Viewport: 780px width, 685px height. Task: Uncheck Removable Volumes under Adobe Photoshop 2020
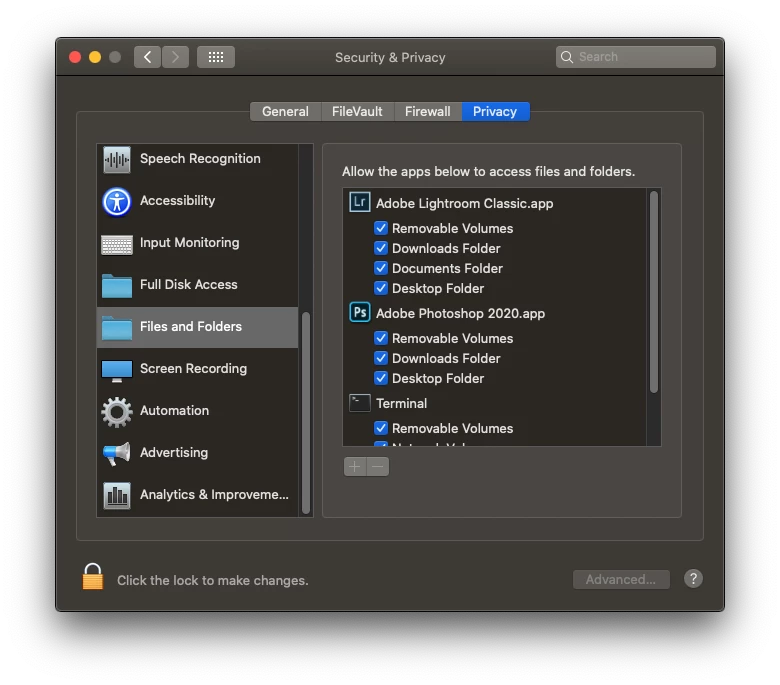coord(381,338)
